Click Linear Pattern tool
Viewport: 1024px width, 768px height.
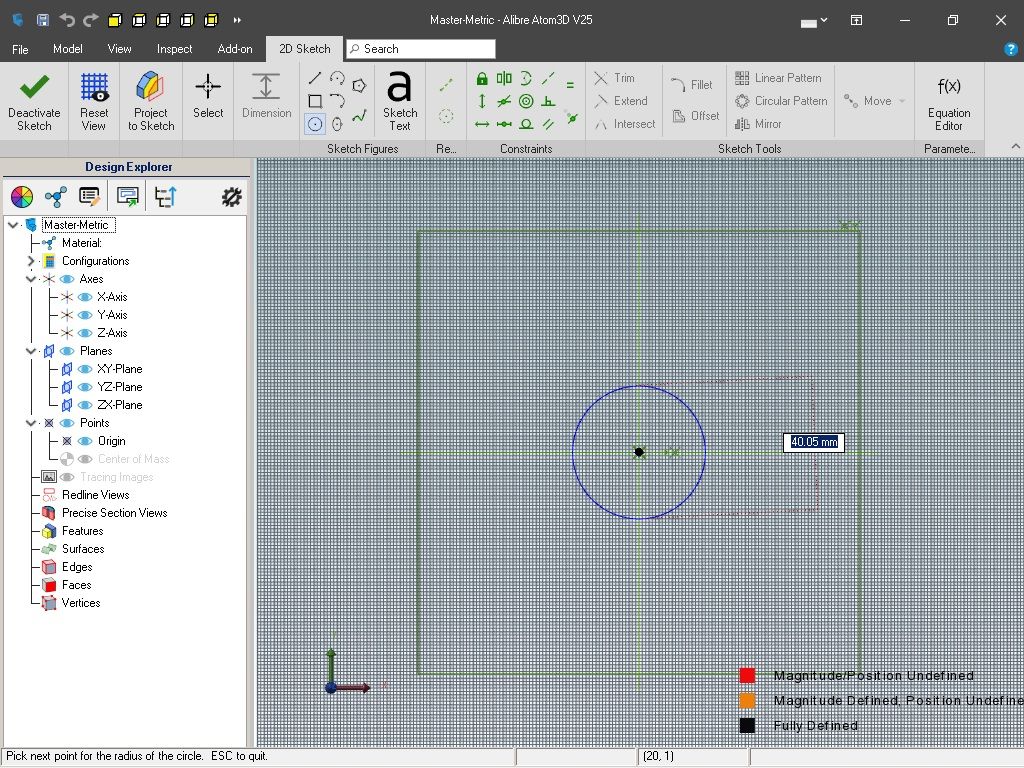coord(778,78)
